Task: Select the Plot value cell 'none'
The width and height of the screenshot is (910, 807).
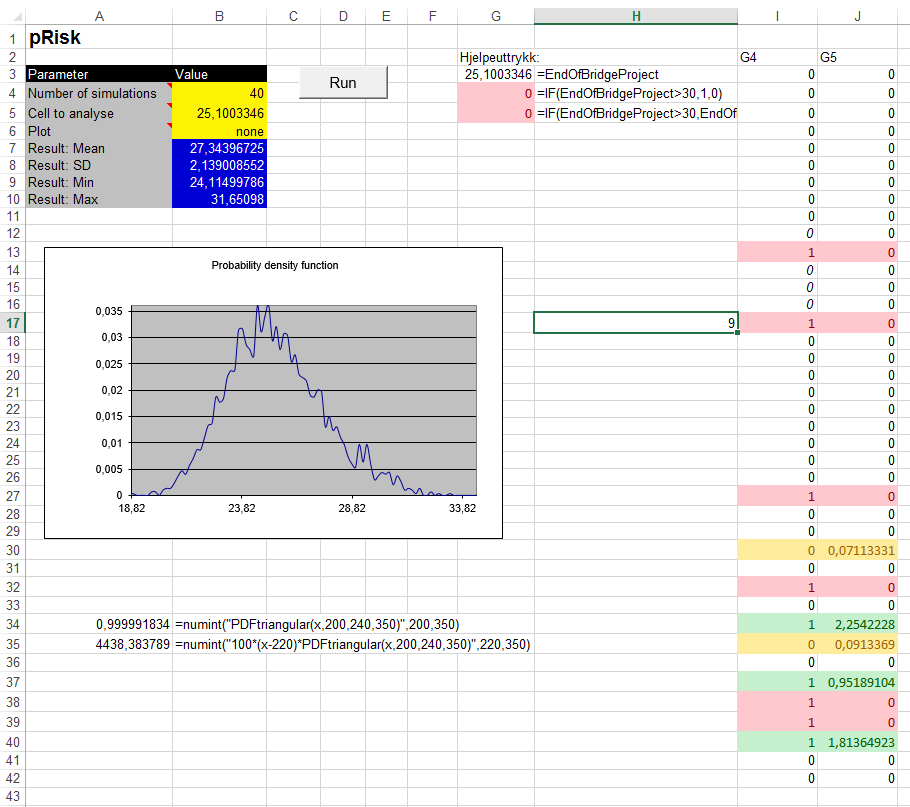Action: 219,132
